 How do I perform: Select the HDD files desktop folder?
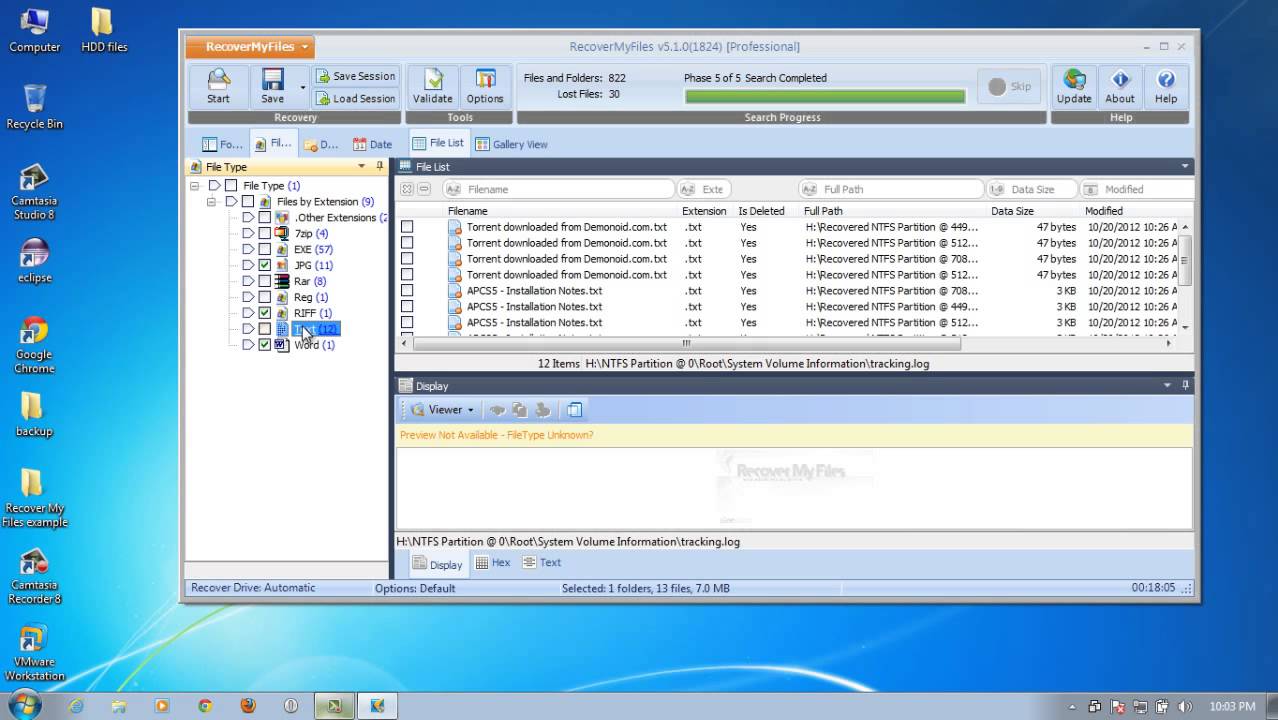click(x=104, y=29)
